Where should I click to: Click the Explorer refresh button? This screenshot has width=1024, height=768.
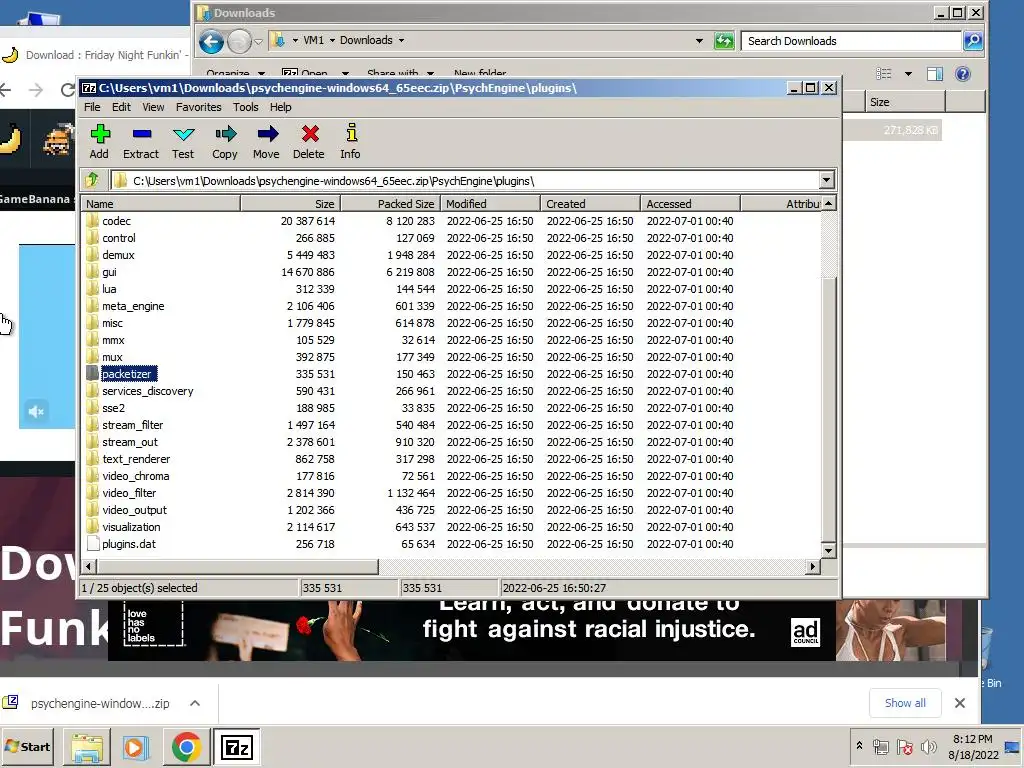(x=724, y=40)
